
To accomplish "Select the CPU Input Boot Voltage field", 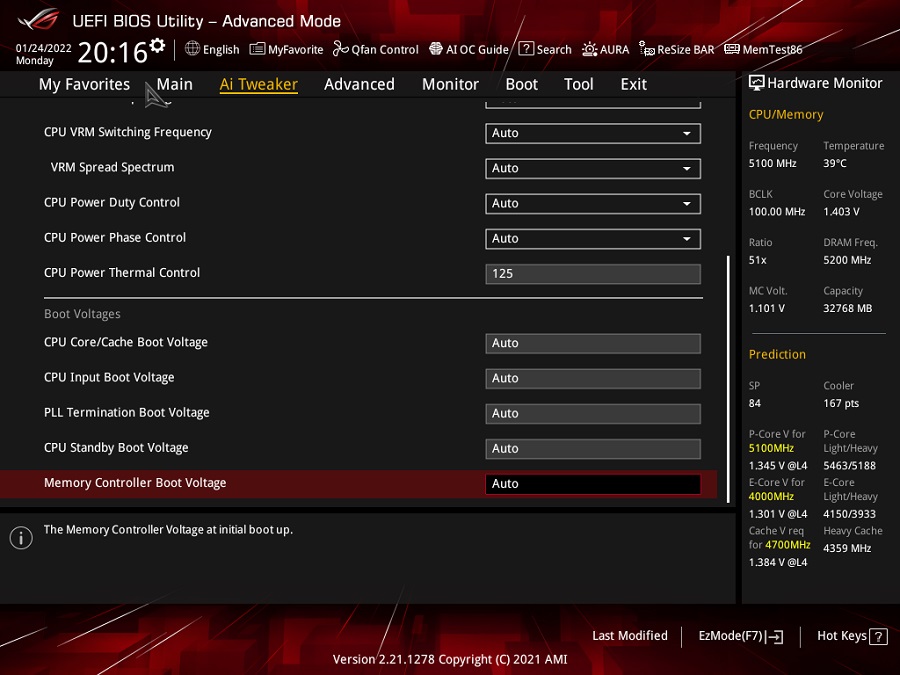I will coord(593,378).
